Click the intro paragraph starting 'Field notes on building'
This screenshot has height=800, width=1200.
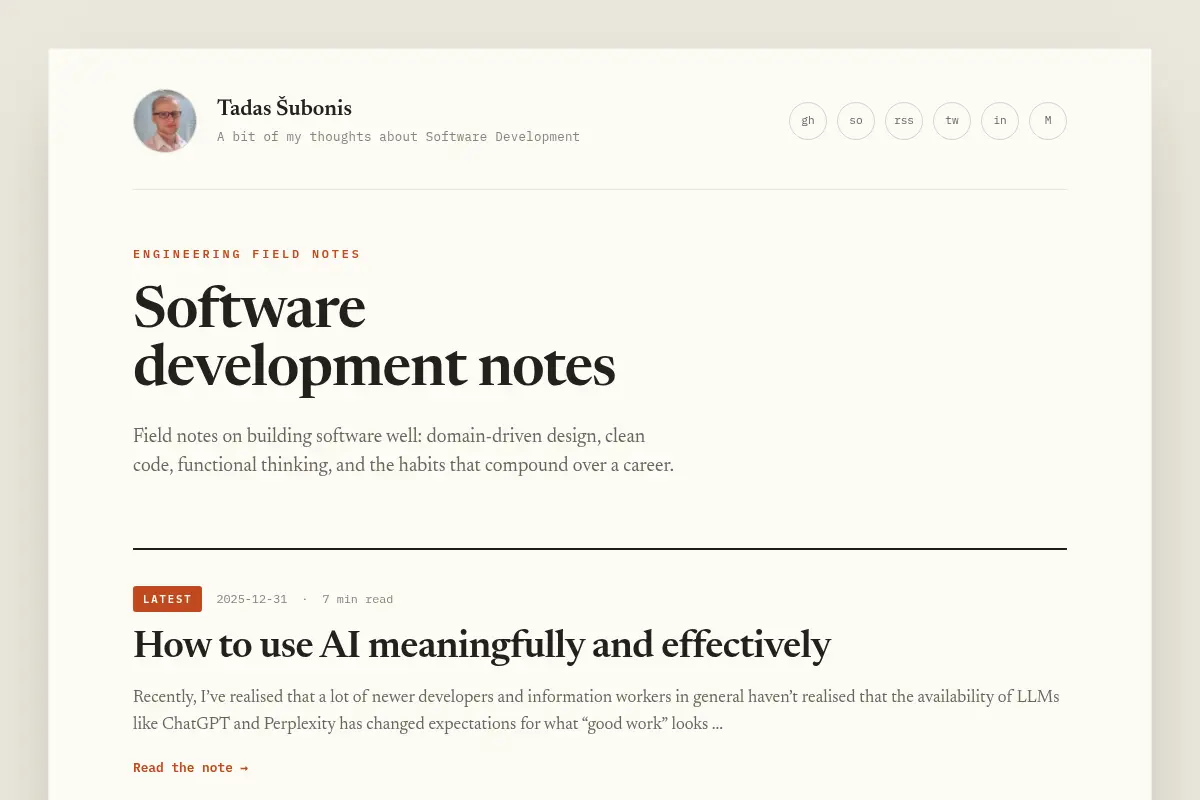click(x=403, y=451)
